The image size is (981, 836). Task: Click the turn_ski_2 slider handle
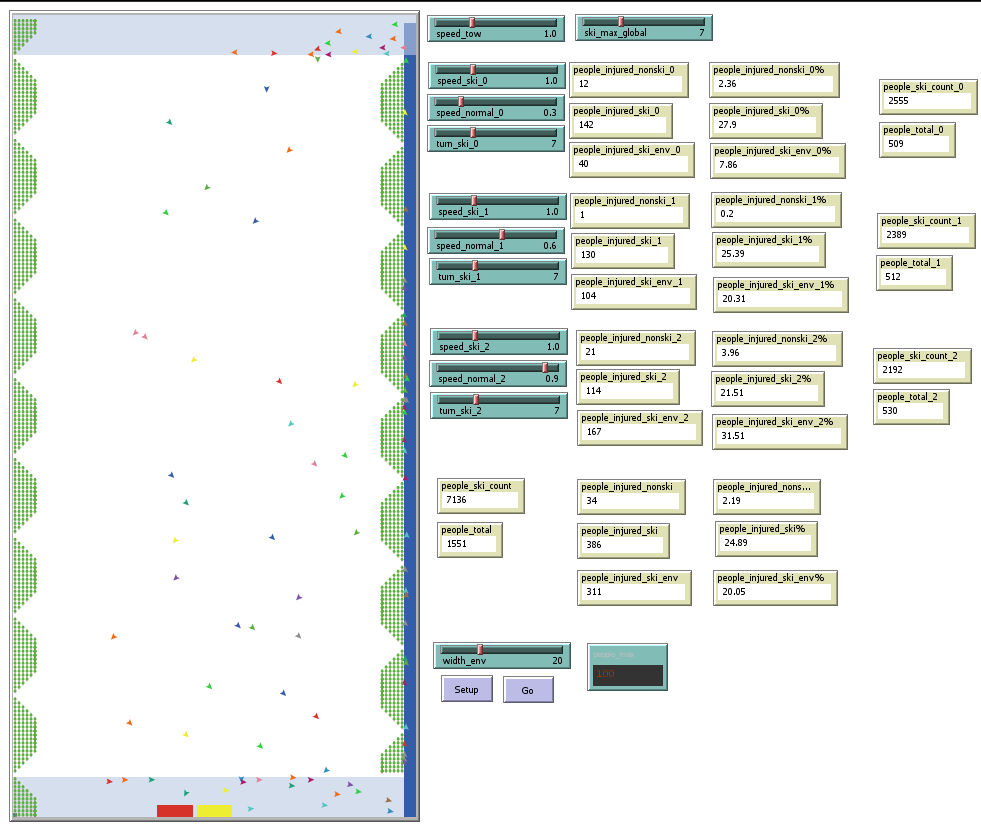[x=476, y=399]
